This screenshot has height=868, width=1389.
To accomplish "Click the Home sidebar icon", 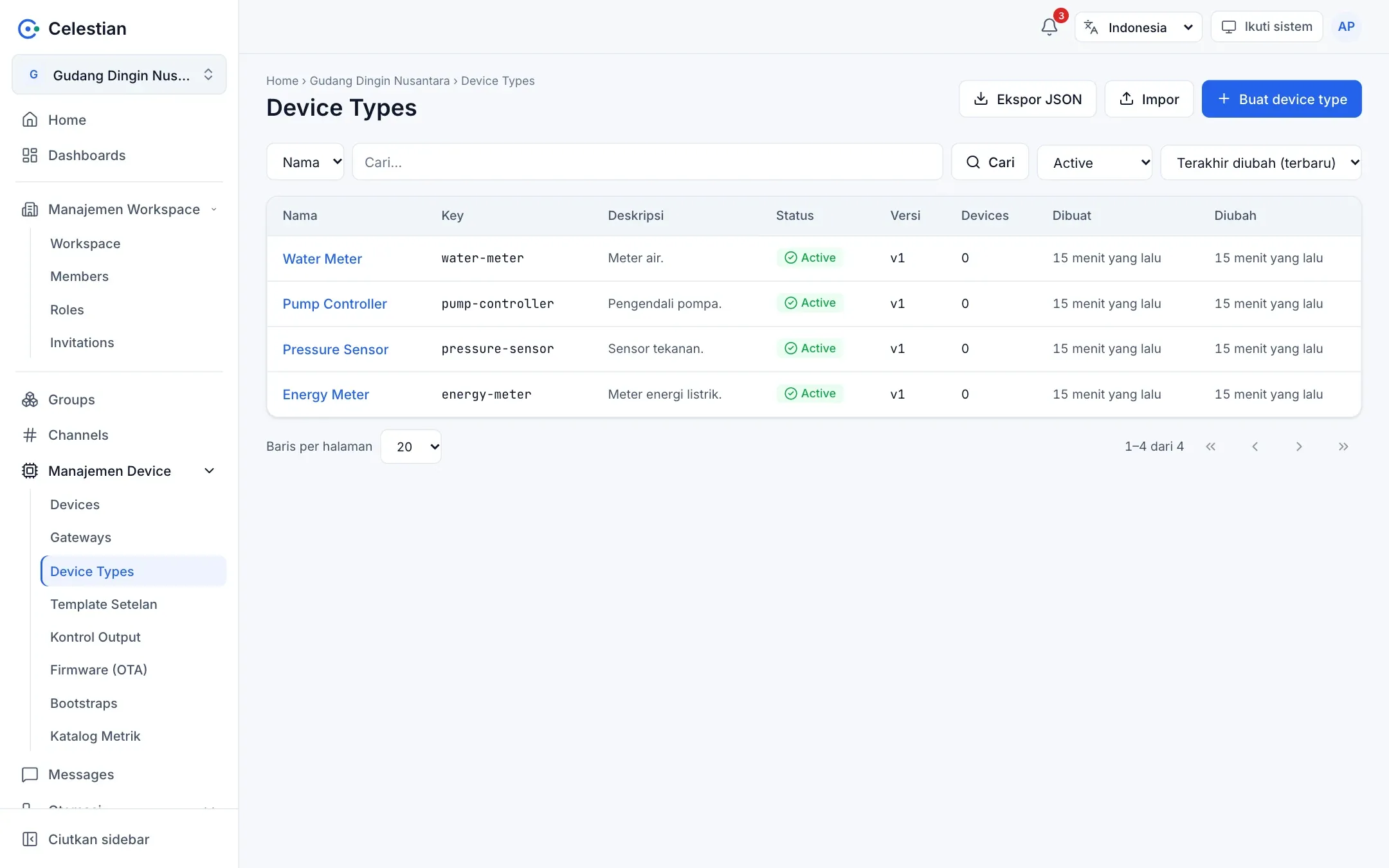I will click(30, 120).
